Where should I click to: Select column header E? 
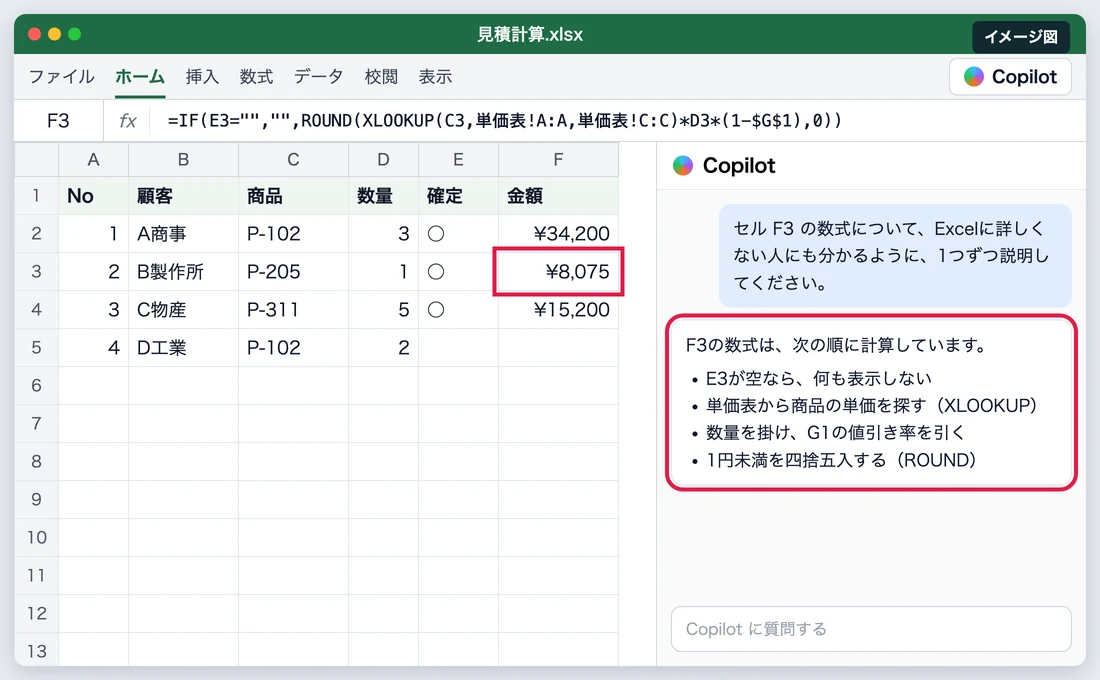pos(458,160)
